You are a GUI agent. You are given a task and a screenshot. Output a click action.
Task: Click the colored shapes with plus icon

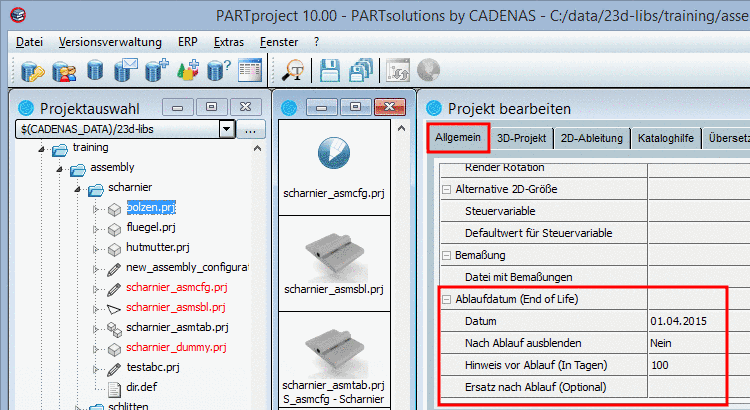(x=188, y=70)
